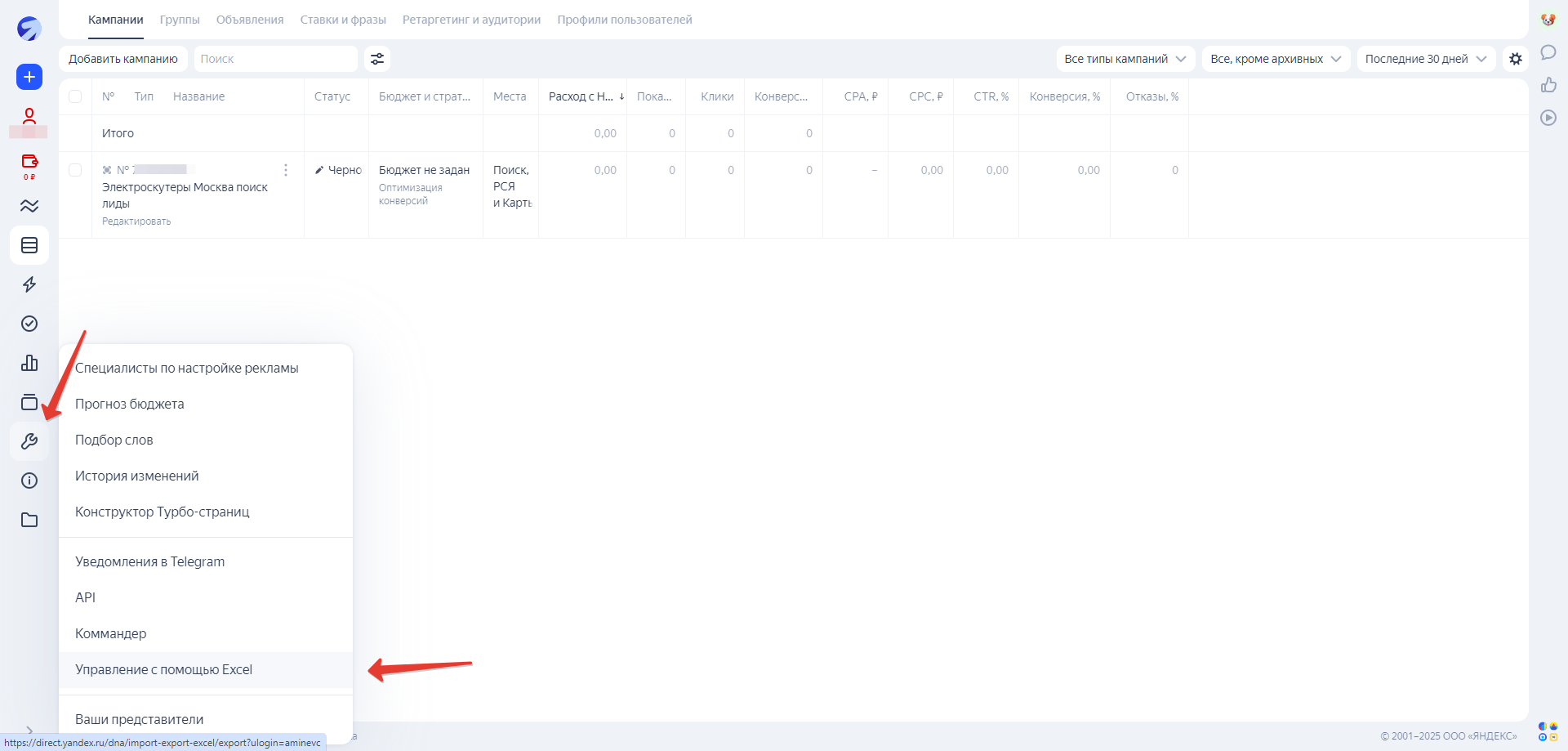Click the colored grid icon at bottom right
This screenshot has height=751, width=1568.
click(1548, 731)
